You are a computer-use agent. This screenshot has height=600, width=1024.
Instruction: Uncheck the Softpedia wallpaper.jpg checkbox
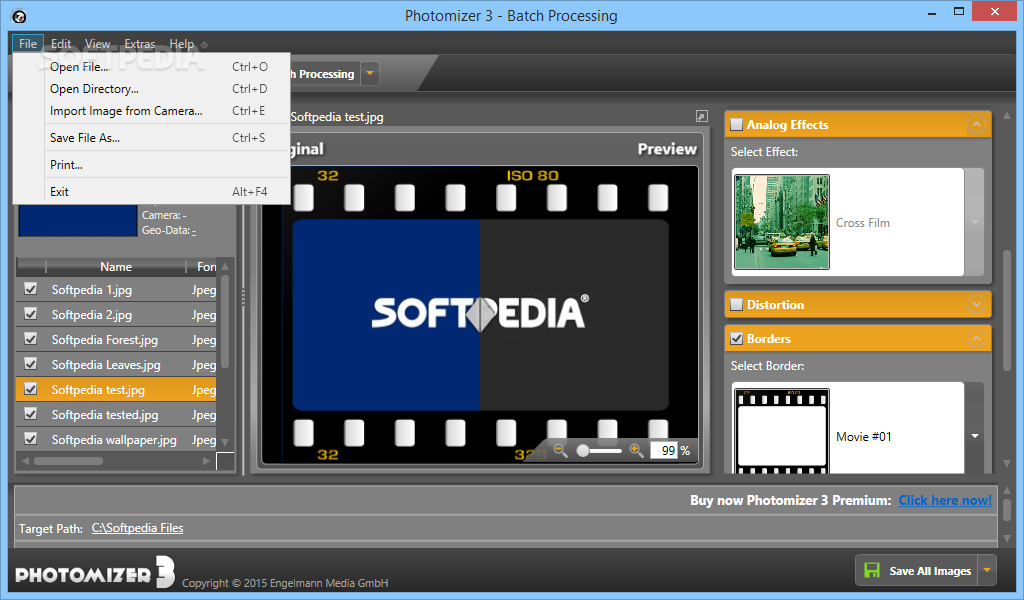31,439
